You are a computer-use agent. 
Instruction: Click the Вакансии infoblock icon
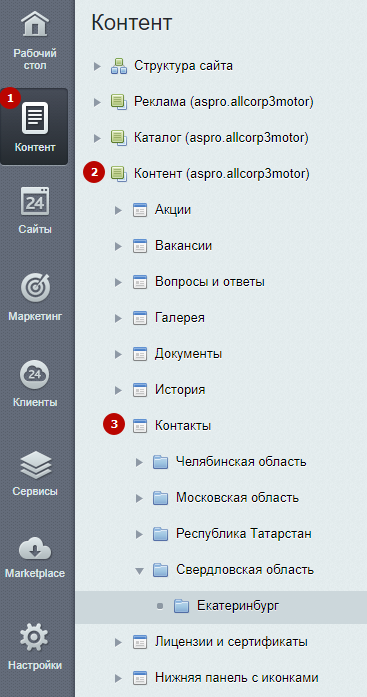pyautogui.click(x=140, y=246)
